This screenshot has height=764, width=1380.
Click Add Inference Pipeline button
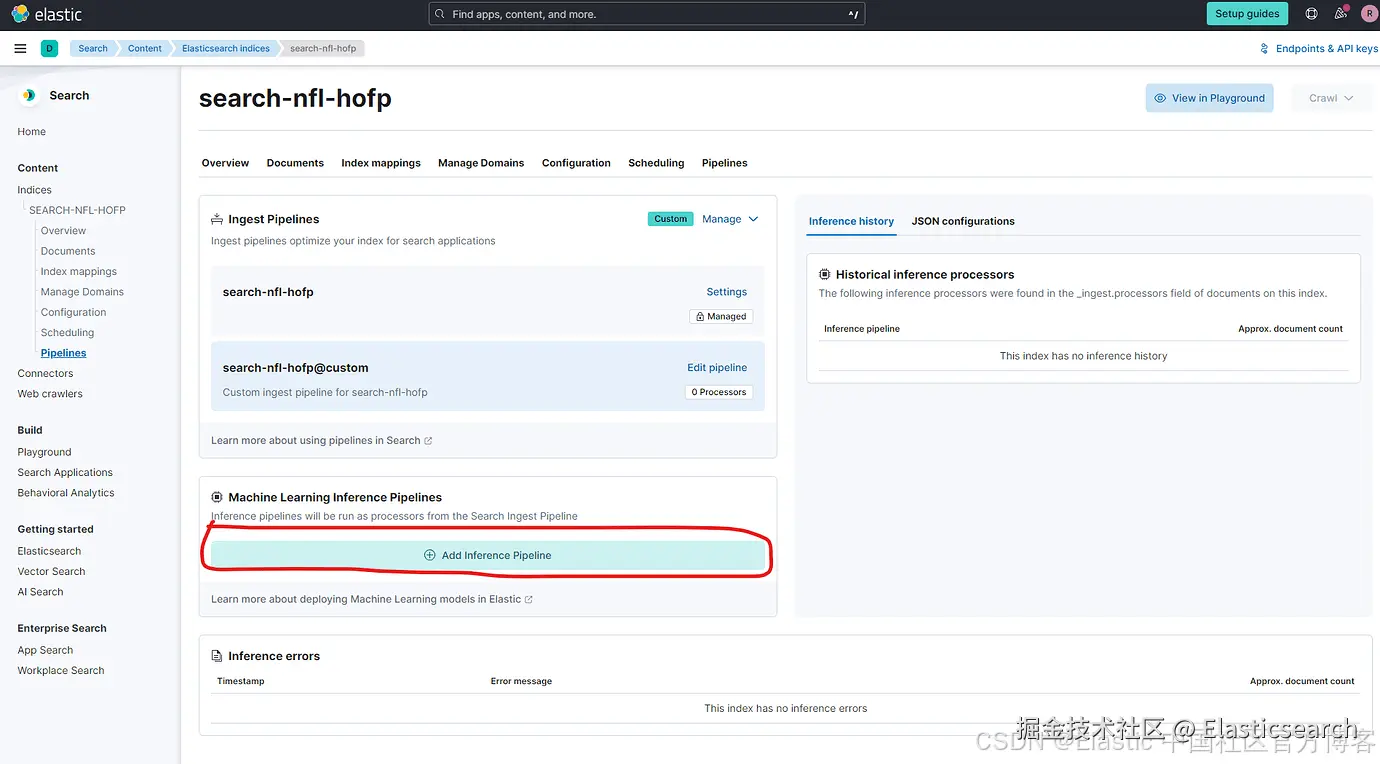point(488,555)
